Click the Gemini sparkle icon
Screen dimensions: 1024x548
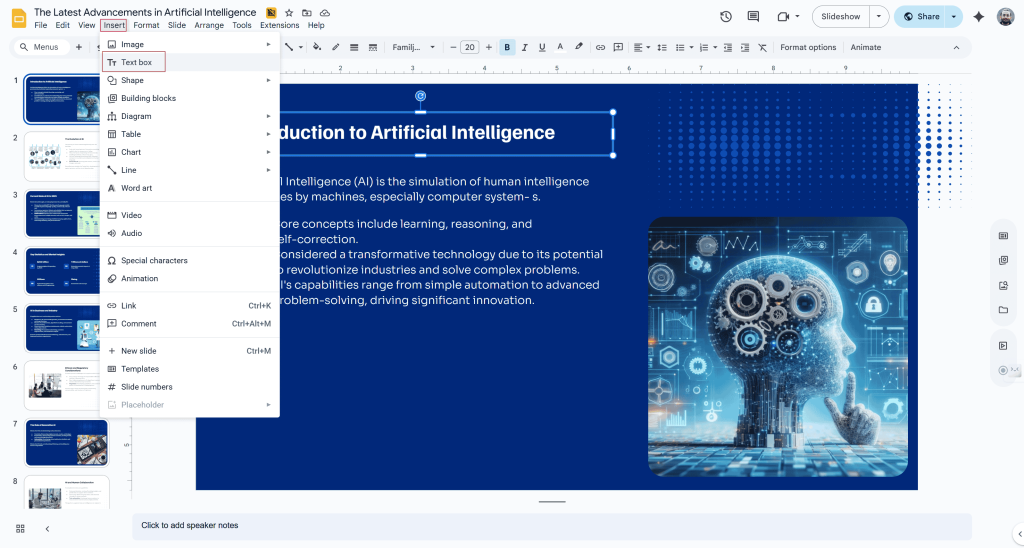pos(978,16)
